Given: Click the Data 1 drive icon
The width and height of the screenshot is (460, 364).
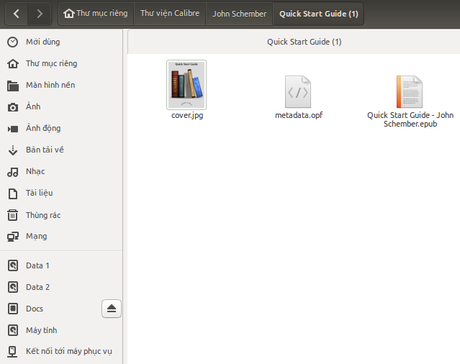Looking at the screenshot, I should (13, 266).
